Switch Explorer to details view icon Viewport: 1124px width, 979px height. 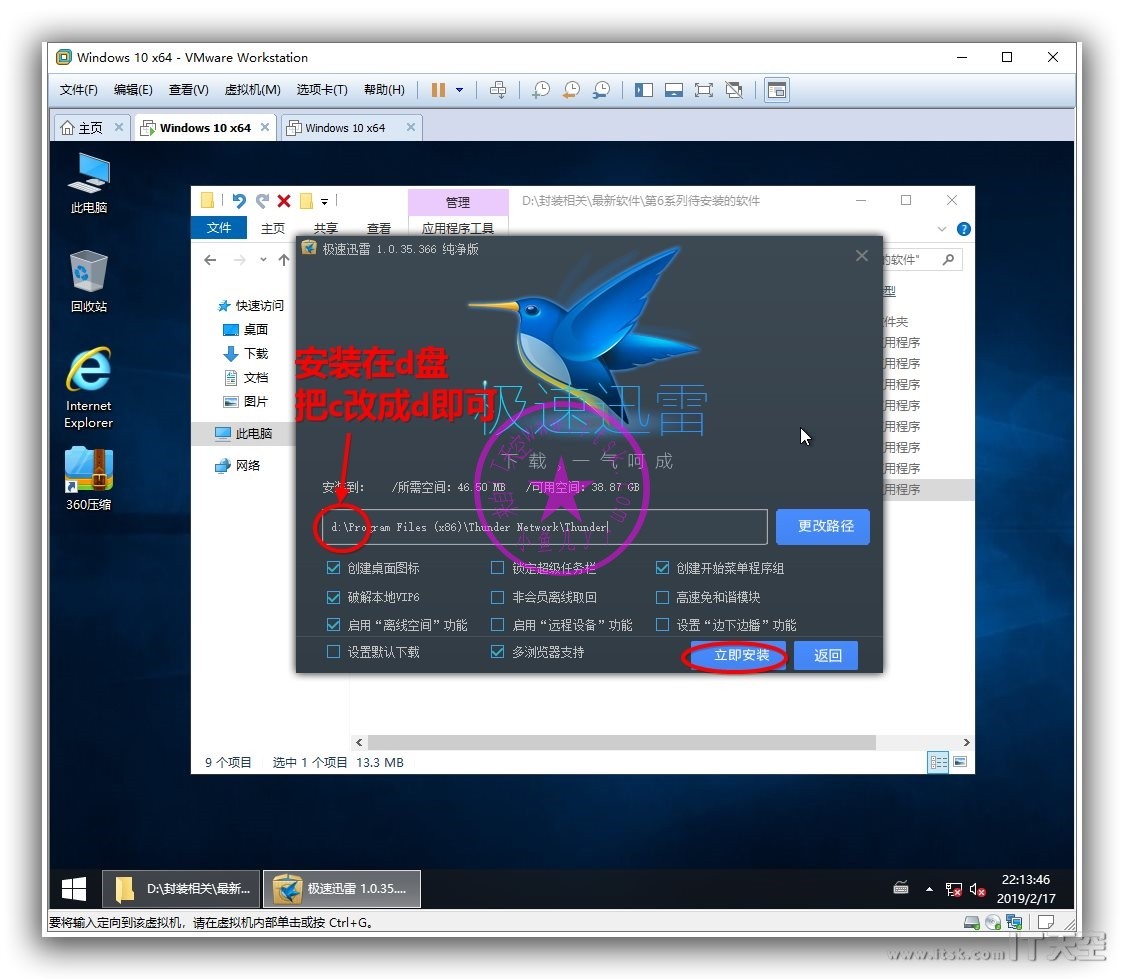(x=938, y=762)
